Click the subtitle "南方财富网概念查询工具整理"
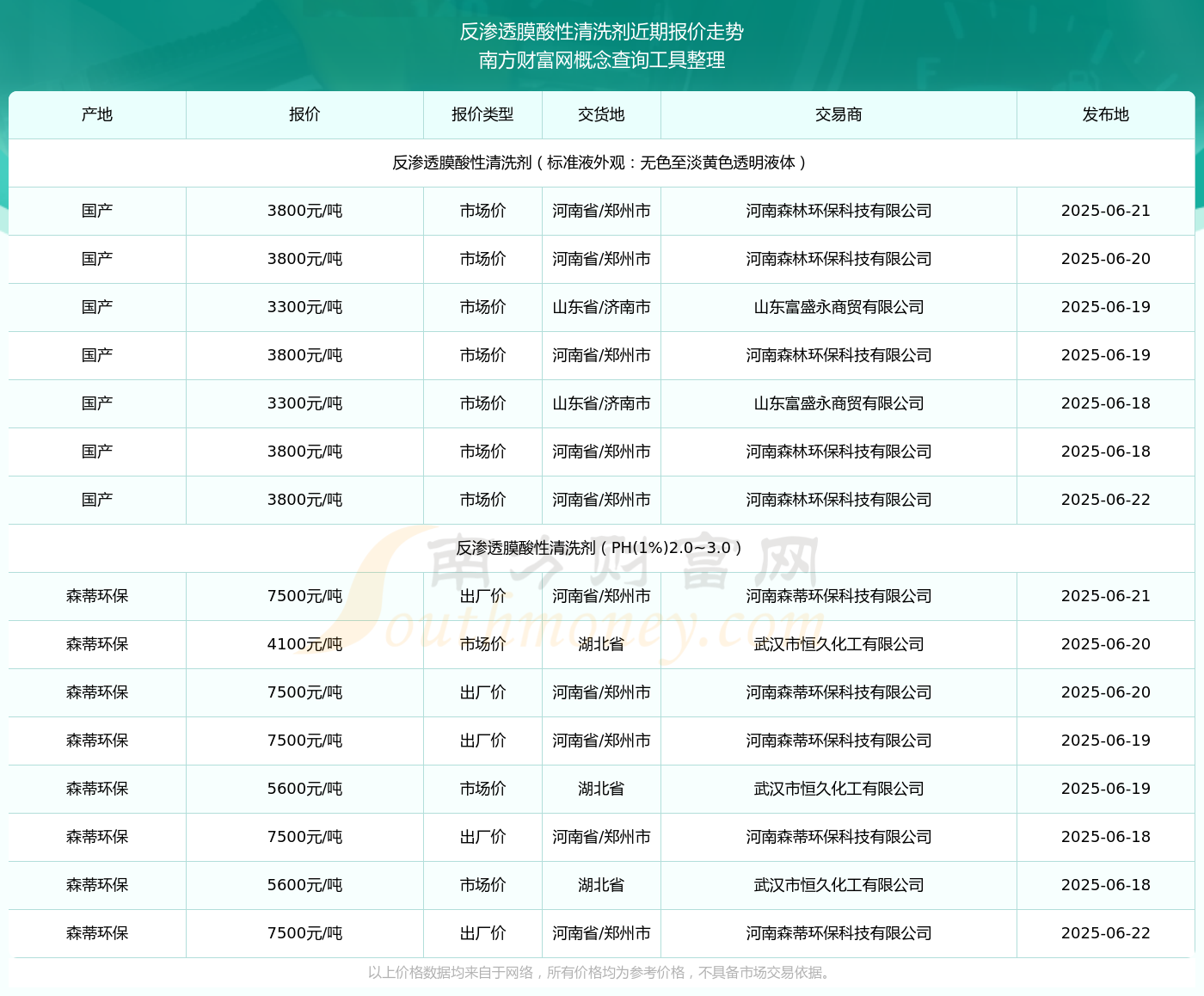This screenshot has width=1204, height=996. [x=602, y=60]
